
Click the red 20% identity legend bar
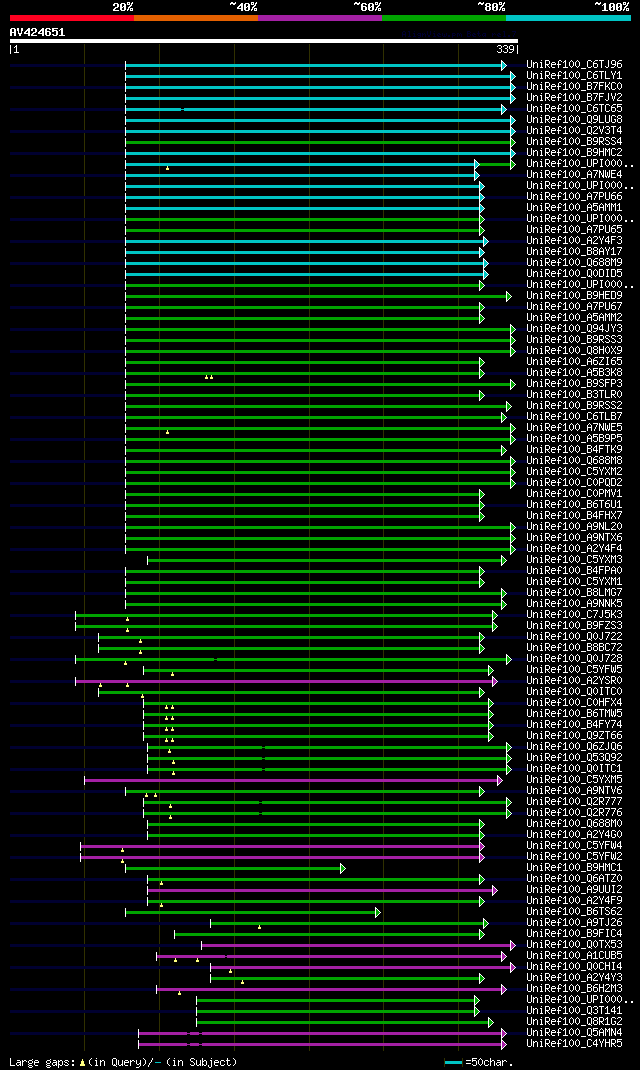point(72,18)
